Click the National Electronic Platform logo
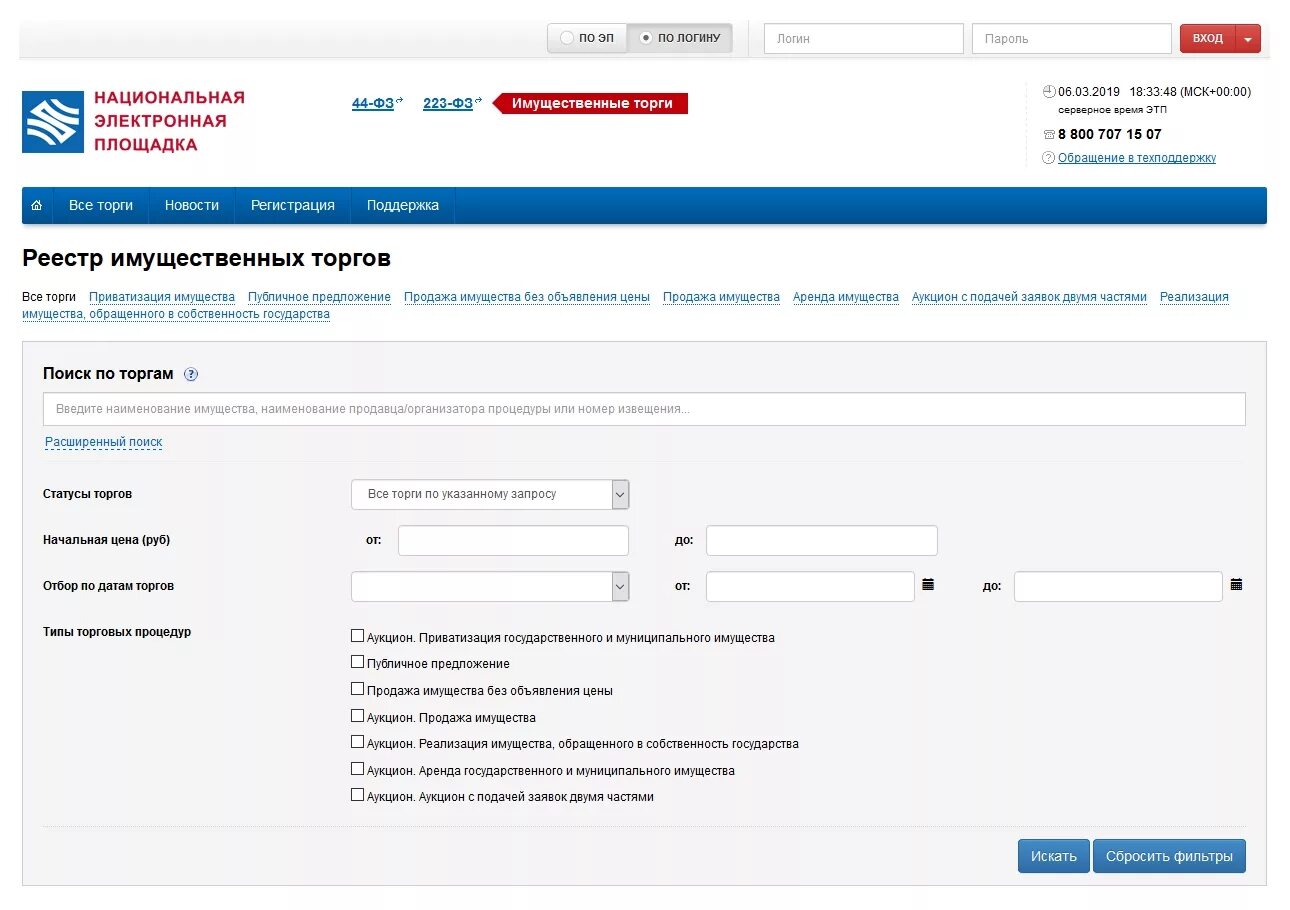The image size is (1290, 910). 133,121
